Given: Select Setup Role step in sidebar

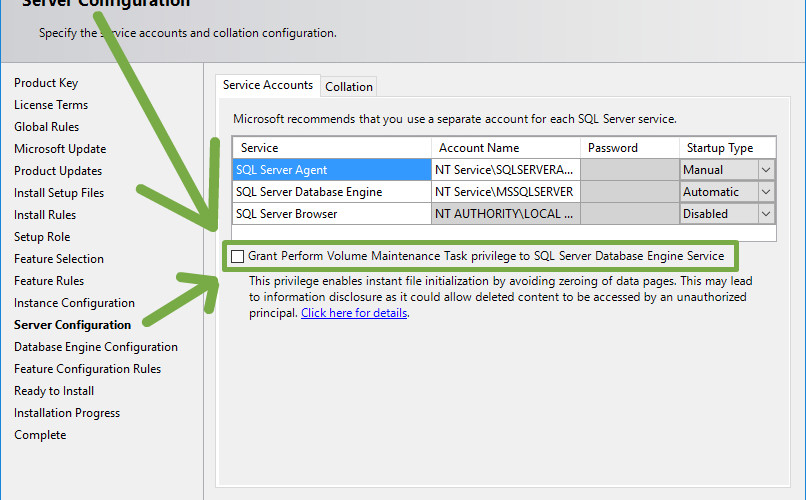Looking at the screenshot, I should pyautogui.click(x=42, y=237).
